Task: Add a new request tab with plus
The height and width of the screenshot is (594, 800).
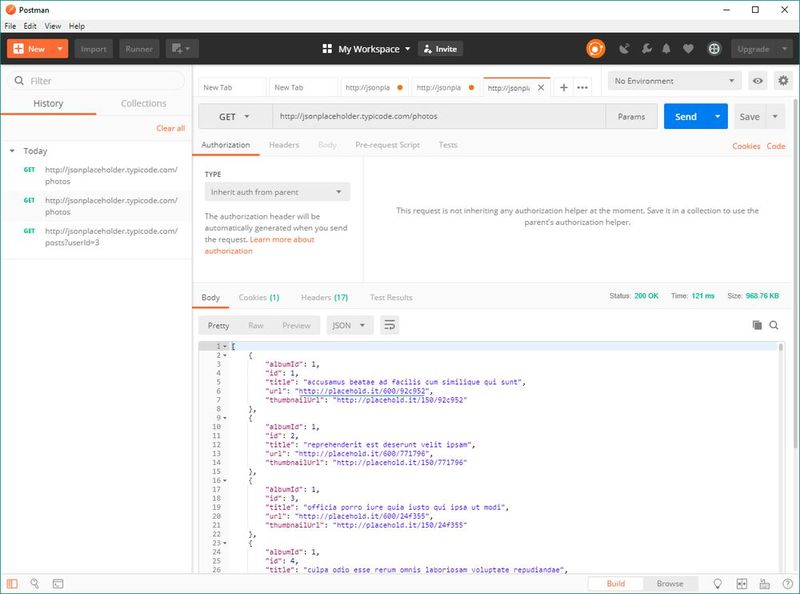Action: [x=564, y=88]
